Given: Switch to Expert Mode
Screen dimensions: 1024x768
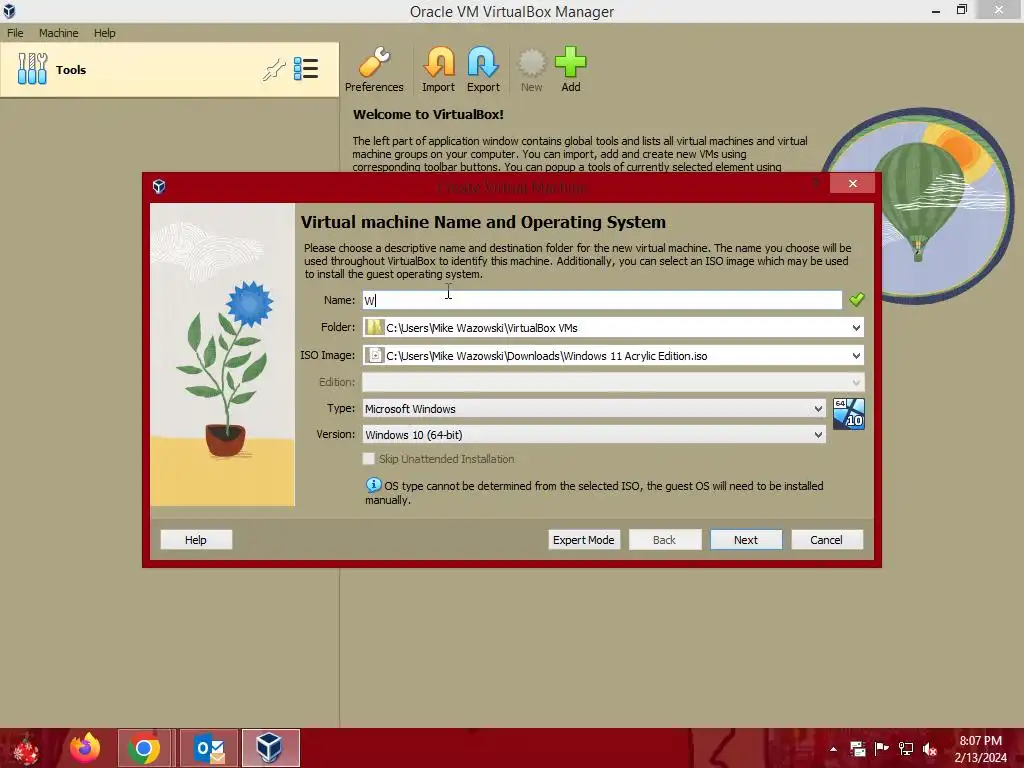Looking at the screenshot, I should [x=584, y=539].
